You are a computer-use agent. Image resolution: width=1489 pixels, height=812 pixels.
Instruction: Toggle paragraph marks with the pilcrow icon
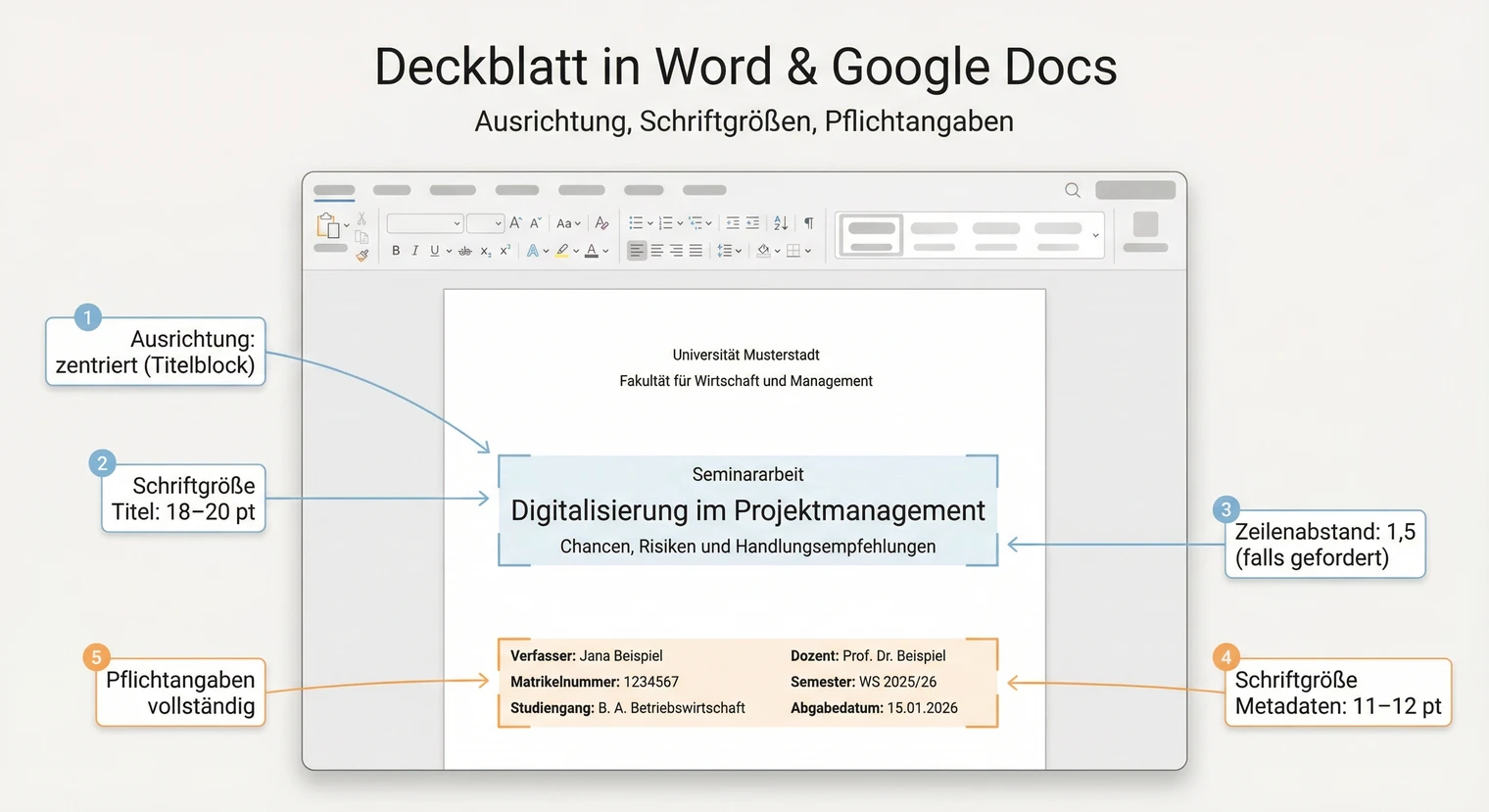pyautogui.click(x=806, y=222)
